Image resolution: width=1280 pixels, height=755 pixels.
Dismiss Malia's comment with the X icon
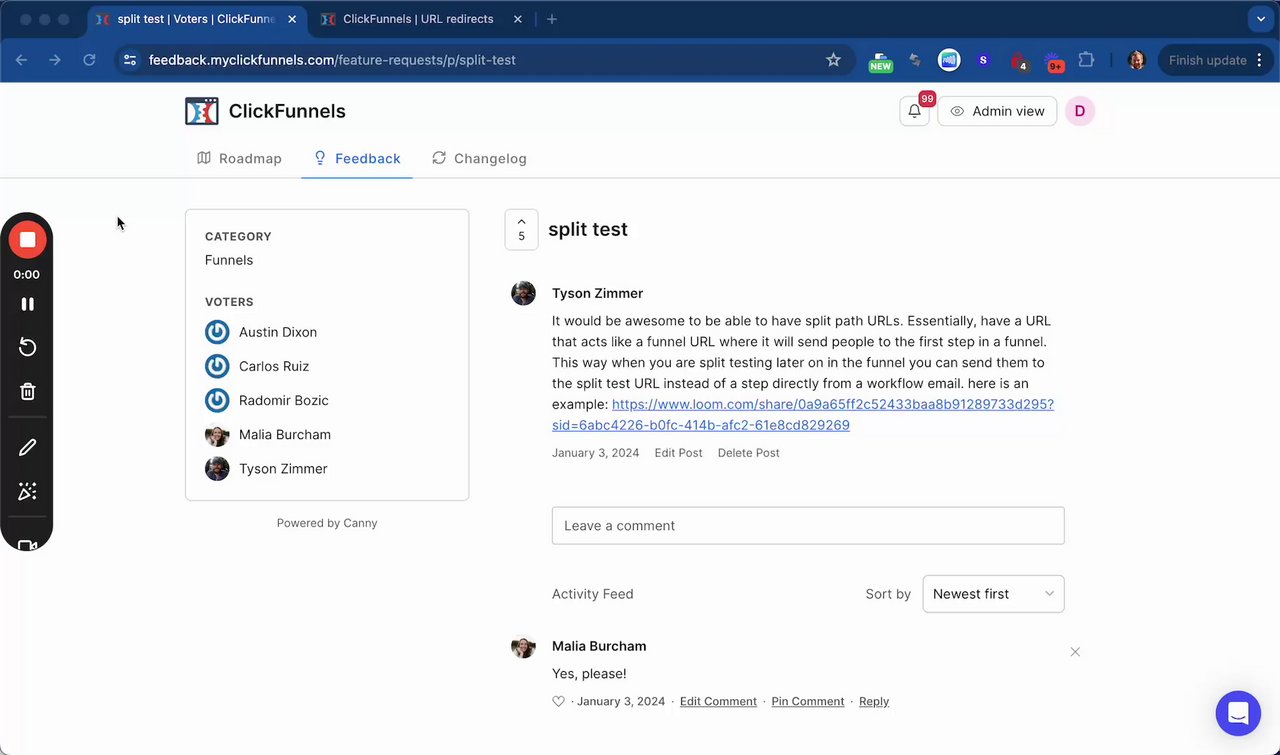pyautogui.click(x=1075, y=652)
